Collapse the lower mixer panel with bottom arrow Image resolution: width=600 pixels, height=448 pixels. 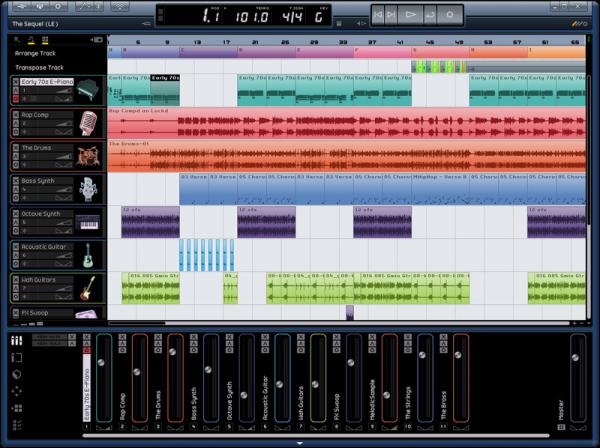299,442
